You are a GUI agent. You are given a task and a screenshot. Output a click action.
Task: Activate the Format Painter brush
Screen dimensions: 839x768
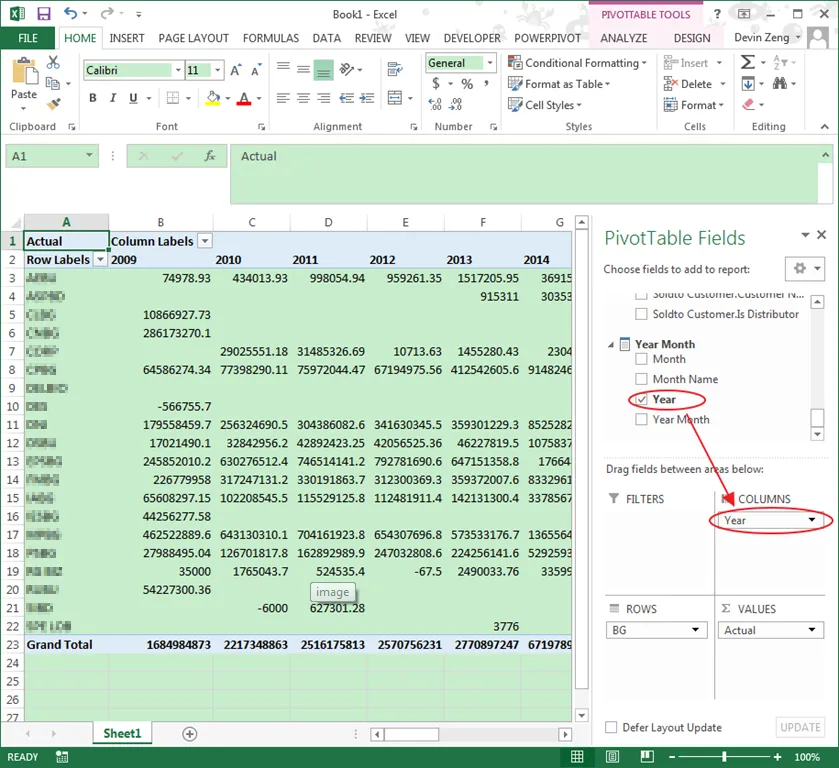pos(54,104)
